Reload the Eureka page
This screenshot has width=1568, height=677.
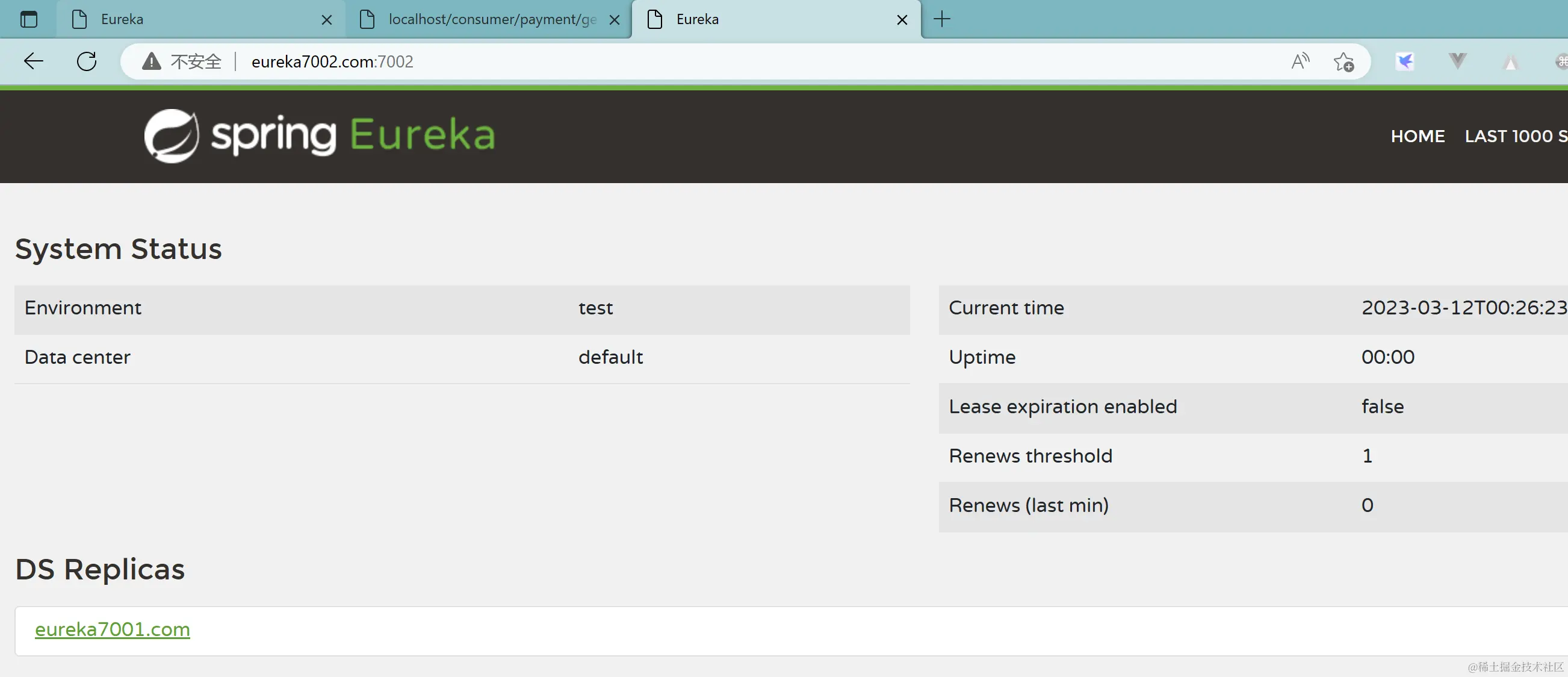(87, 61)
